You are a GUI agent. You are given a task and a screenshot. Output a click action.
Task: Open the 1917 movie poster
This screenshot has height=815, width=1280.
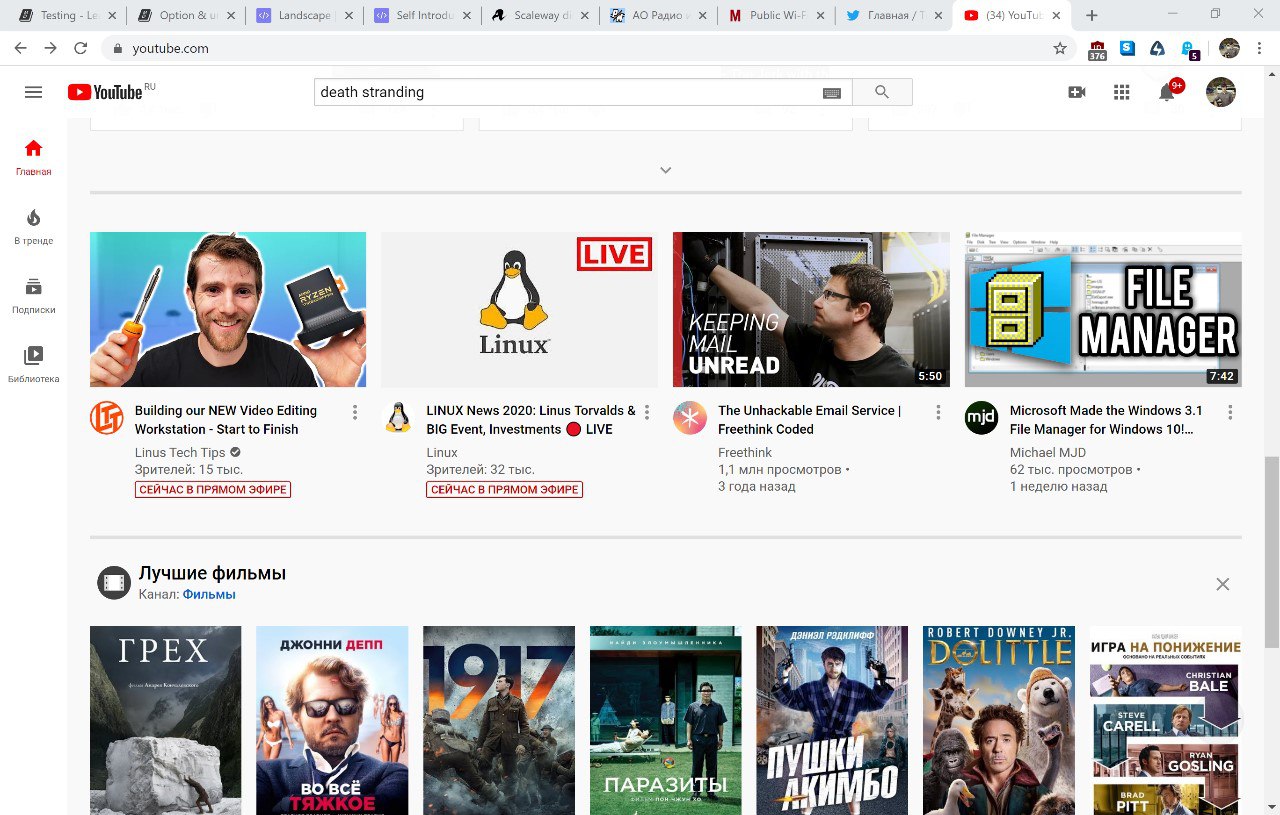coord(499,720)
